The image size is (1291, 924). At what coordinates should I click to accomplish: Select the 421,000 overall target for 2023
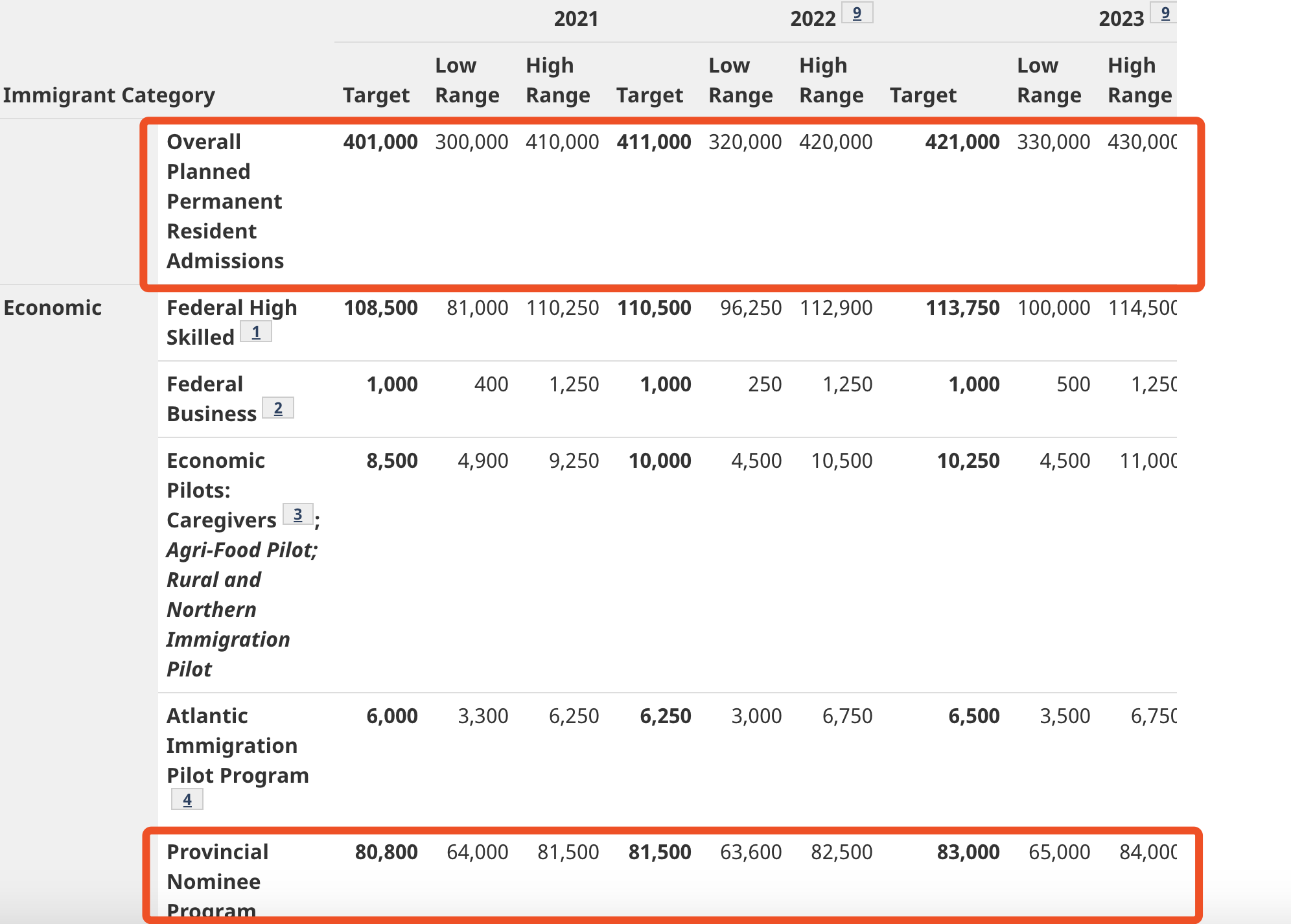pyautogui.click(x=962, y=142)
